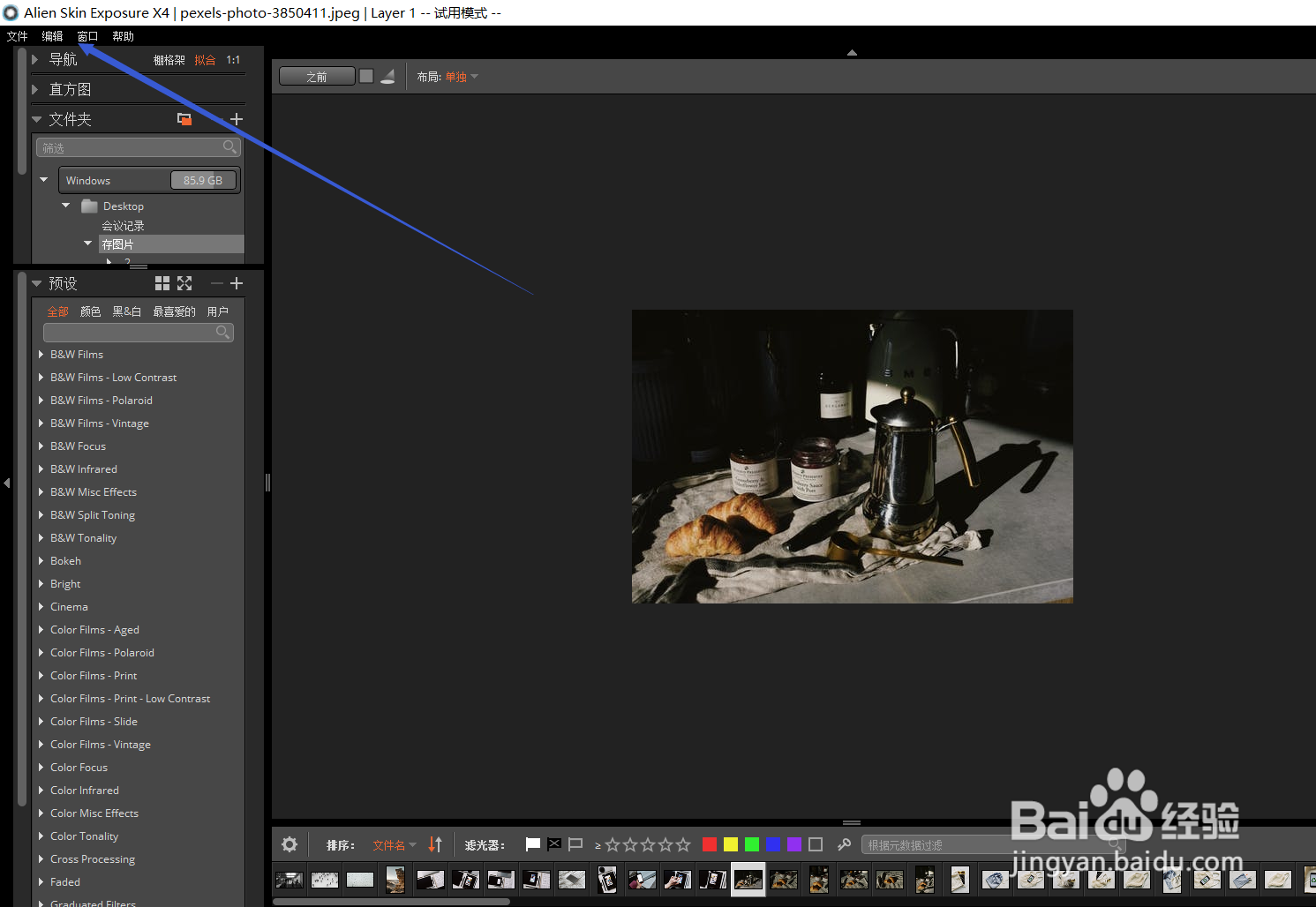Collapse the 存图片 folder
The width and height of the screenshot is (1316, 907).
pos(87,244)
